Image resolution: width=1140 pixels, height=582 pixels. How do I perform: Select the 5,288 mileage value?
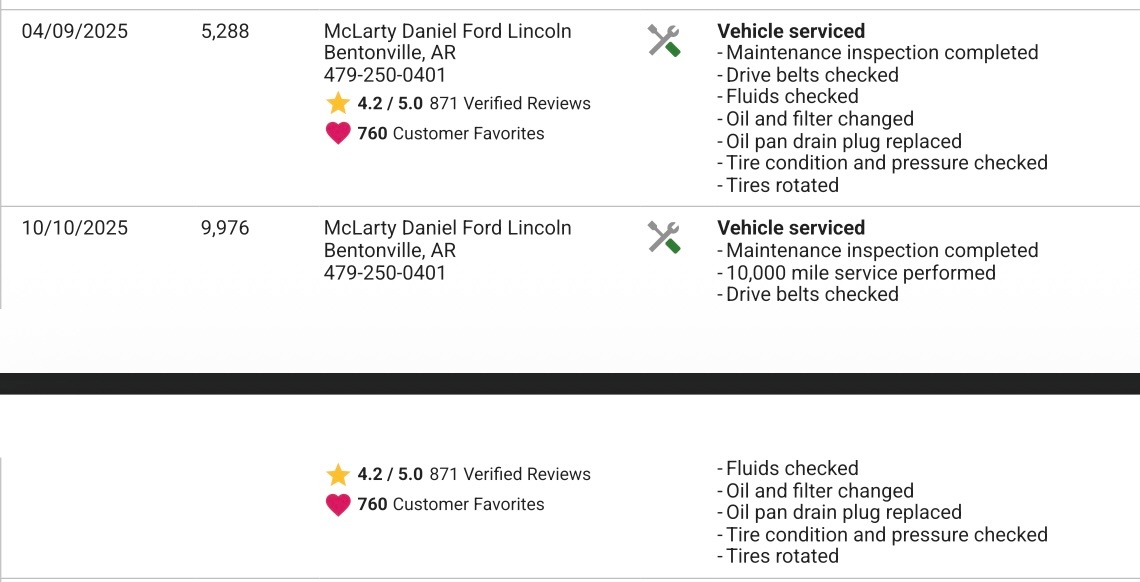pos(225,31)
